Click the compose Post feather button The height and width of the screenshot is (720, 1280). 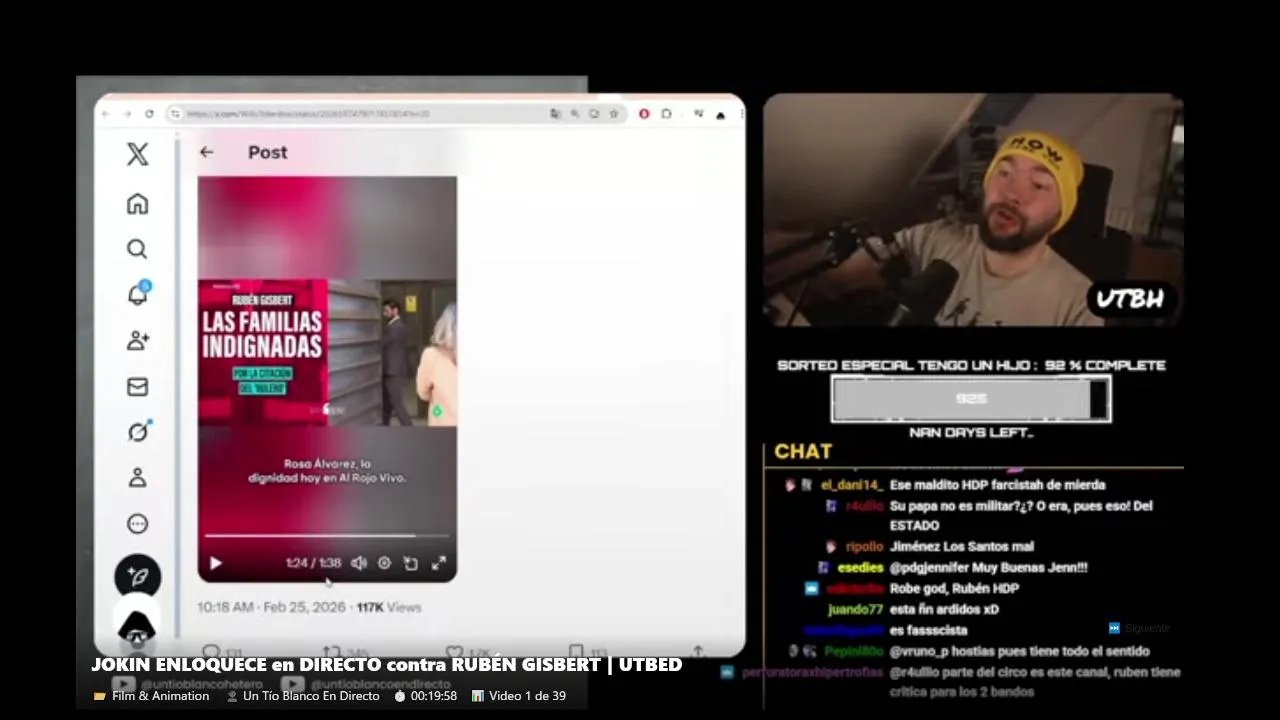(x=138, y=577)
